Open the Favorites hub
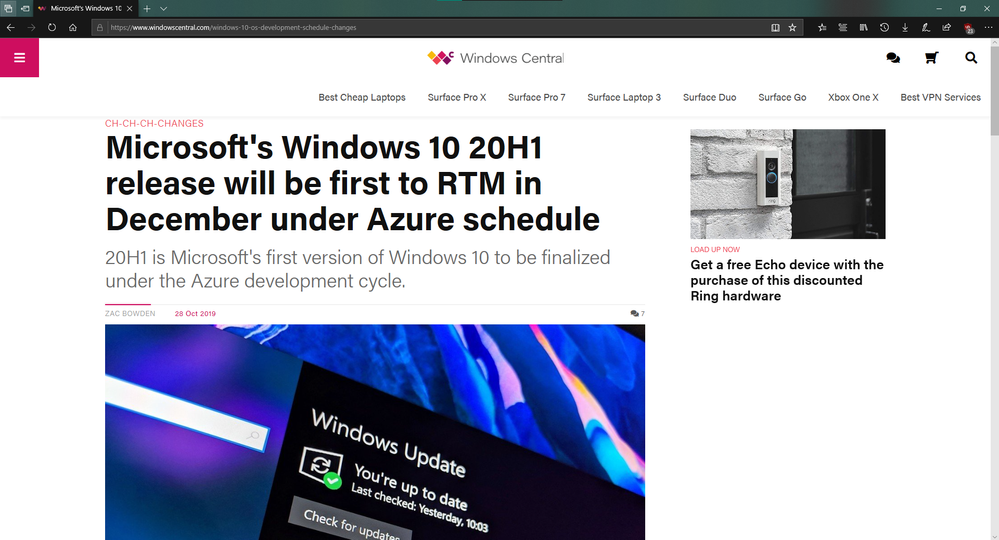 822,27
